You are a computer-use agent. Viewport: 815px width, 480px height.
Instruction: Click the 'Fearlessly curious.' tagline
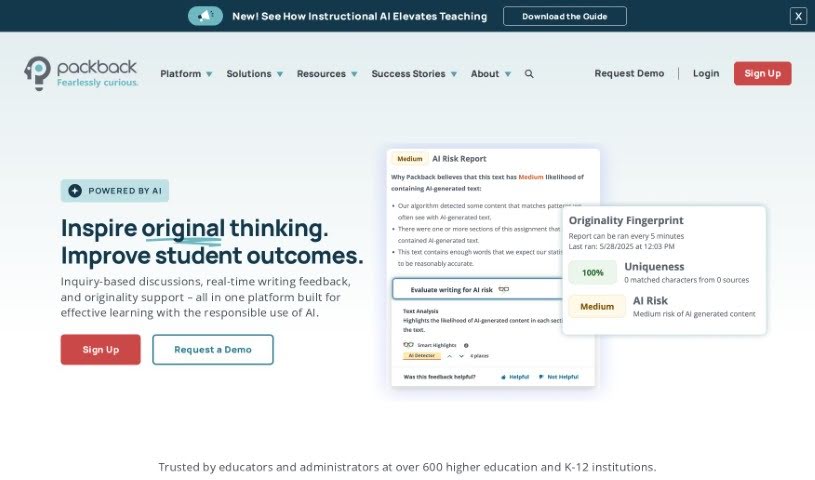(x=97, y=83)
